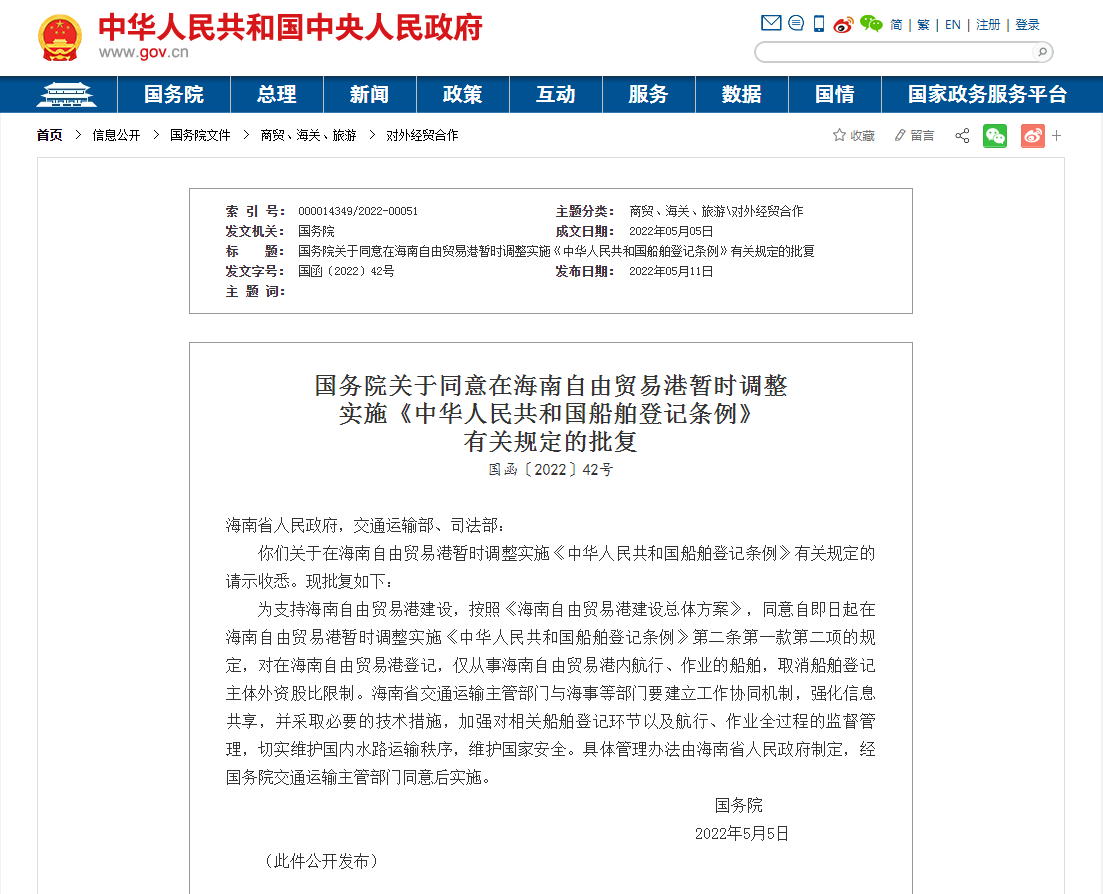Click the WeChat icon in top header

[x=871, y=24]
